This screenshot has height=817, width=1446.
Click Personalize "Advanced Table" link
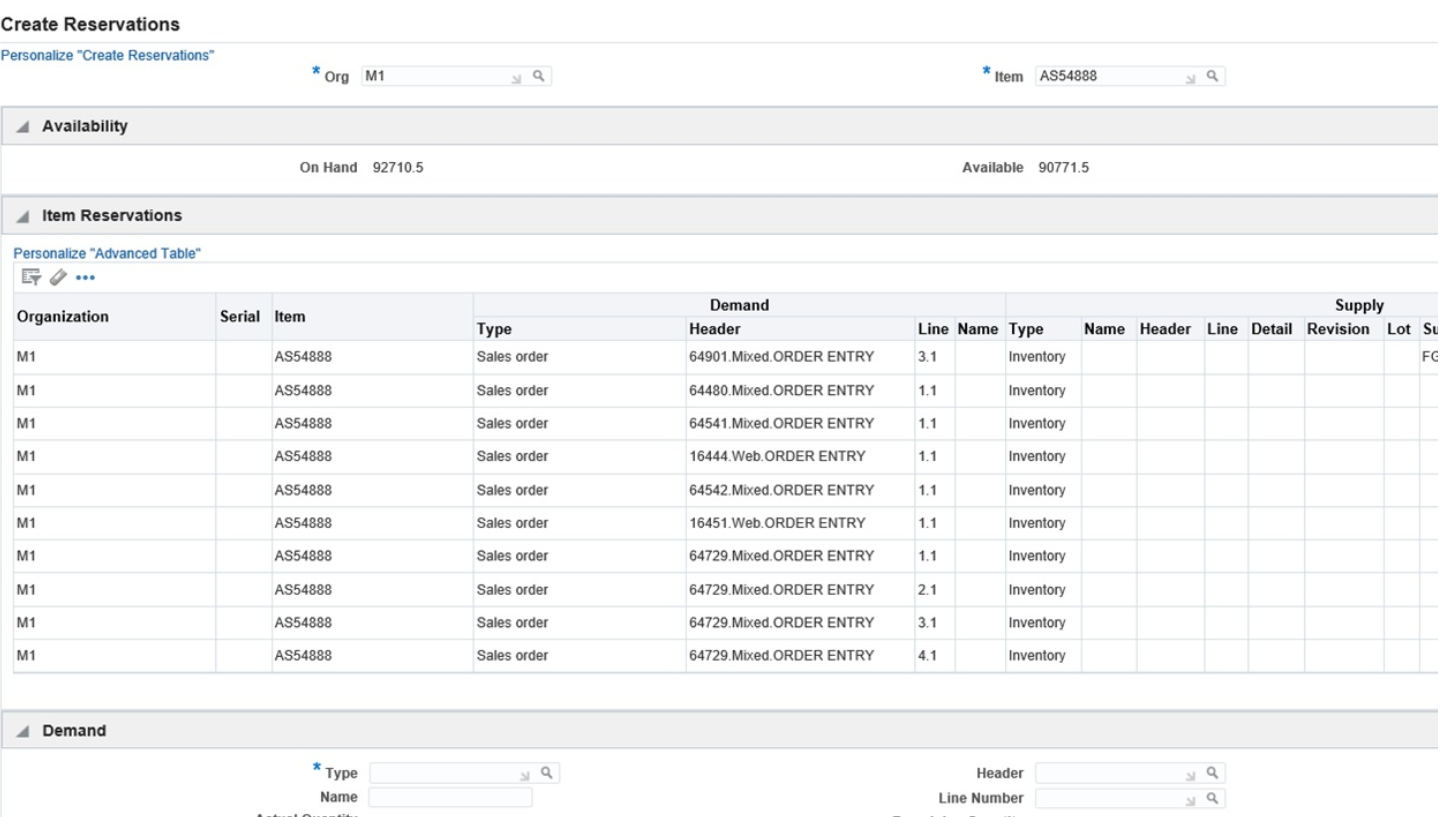tap(107, 254)
